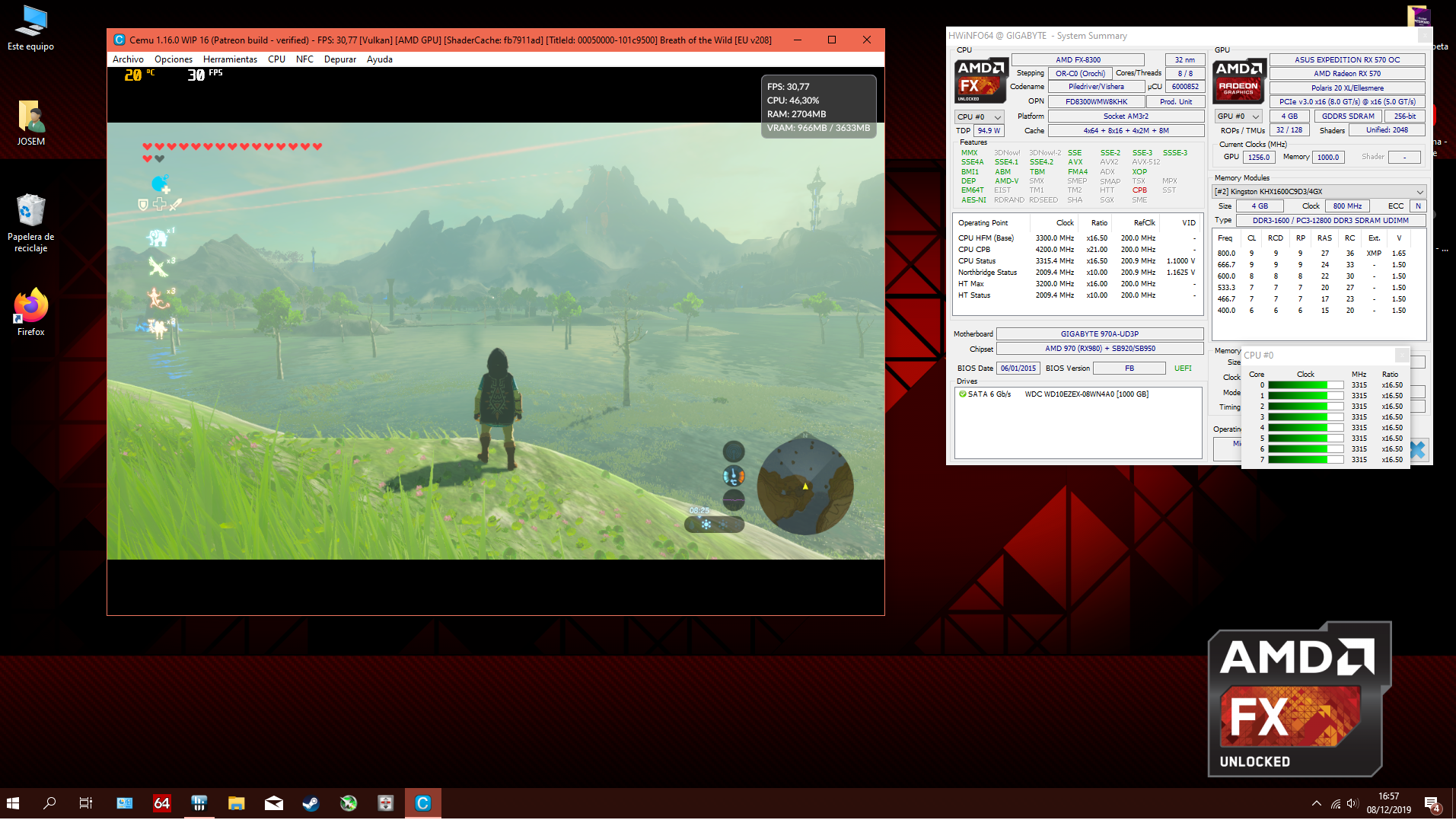Open Task View on the taskbar
Screen dimensions: 1456x820
[86, 803]
